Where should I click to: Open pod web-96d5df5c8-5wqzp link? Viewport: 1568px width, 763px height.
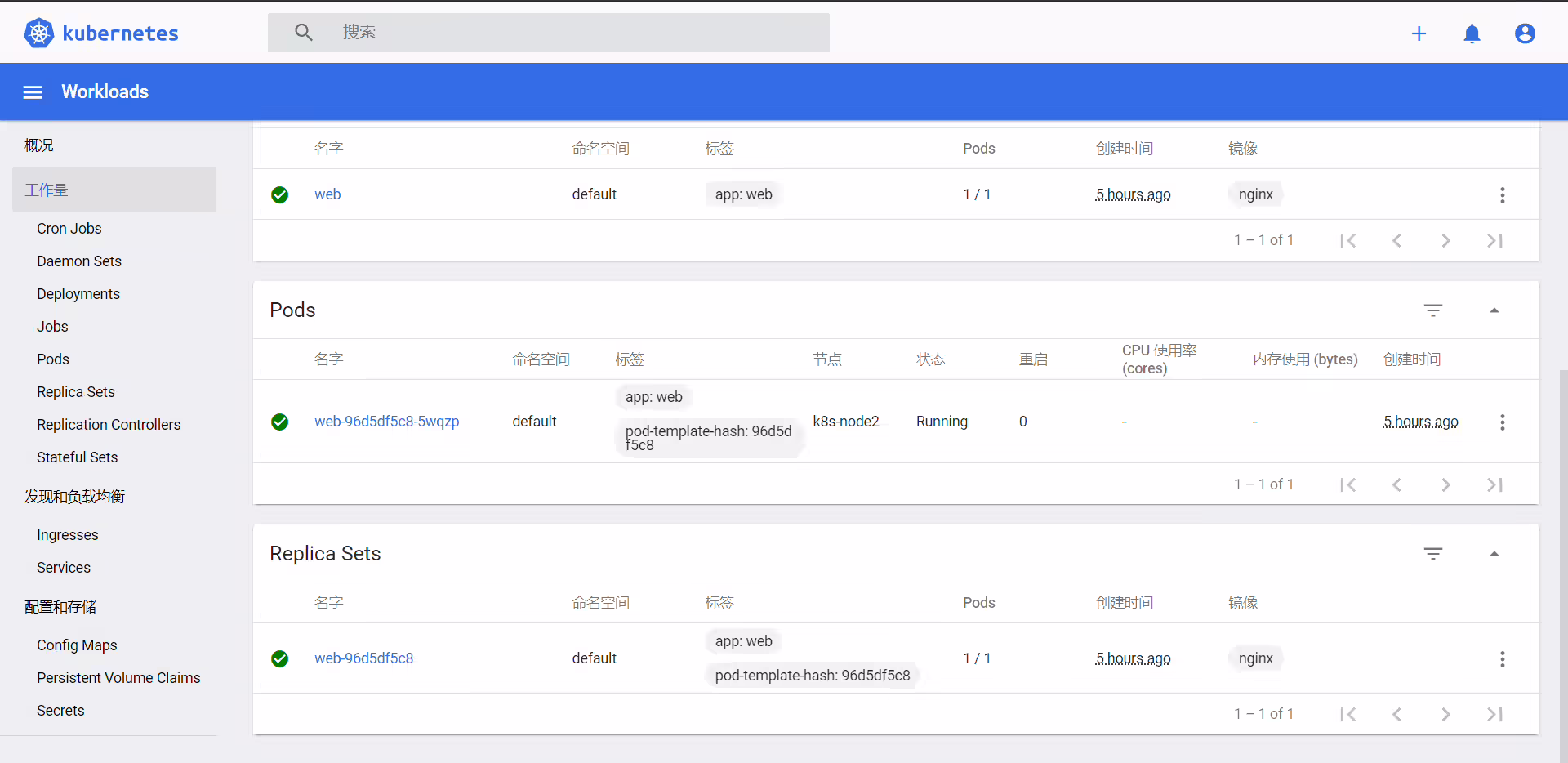point(387,422)
